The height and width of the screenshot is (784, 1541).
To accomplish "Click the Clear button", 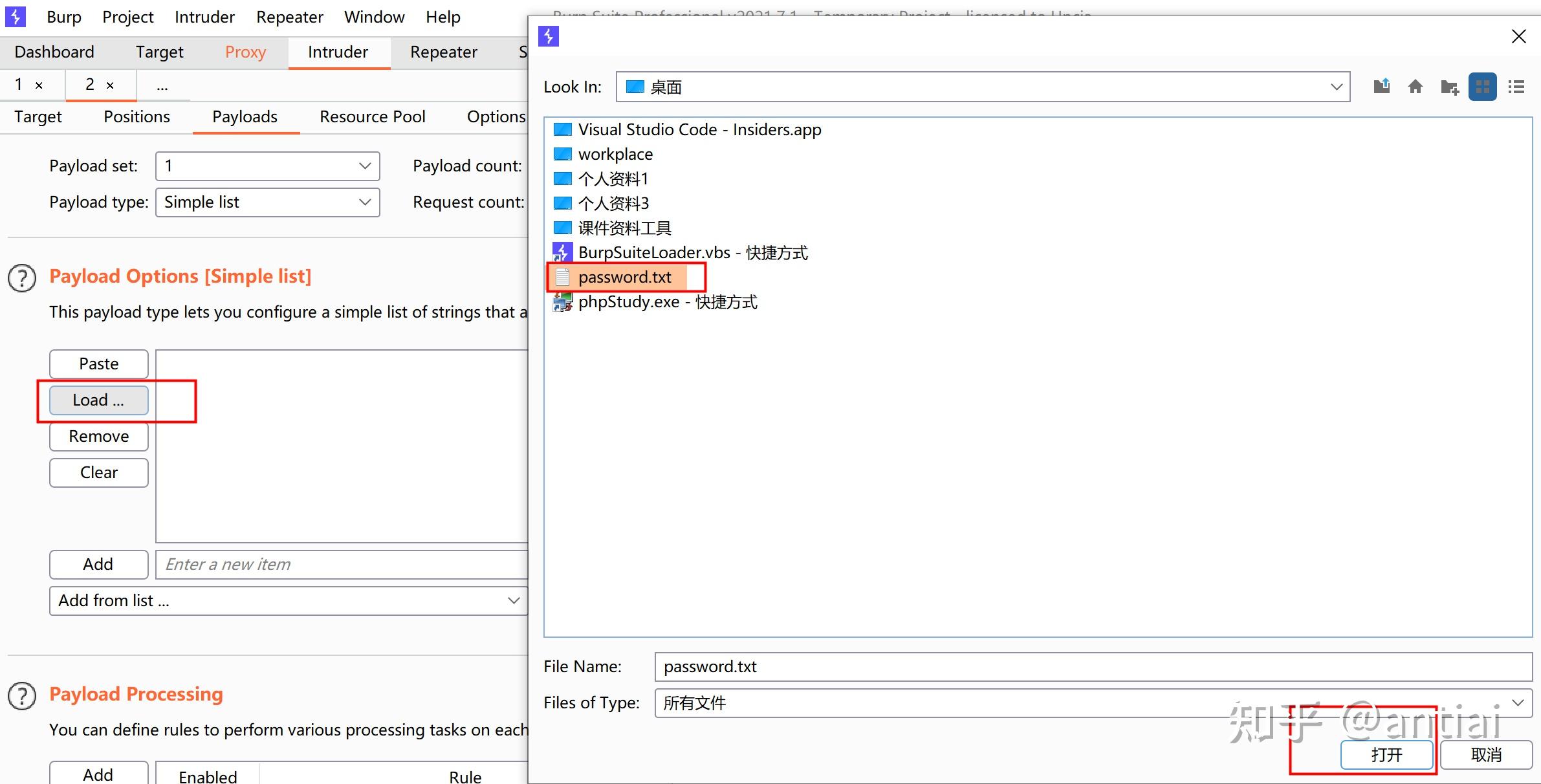I will coord(99,473).
